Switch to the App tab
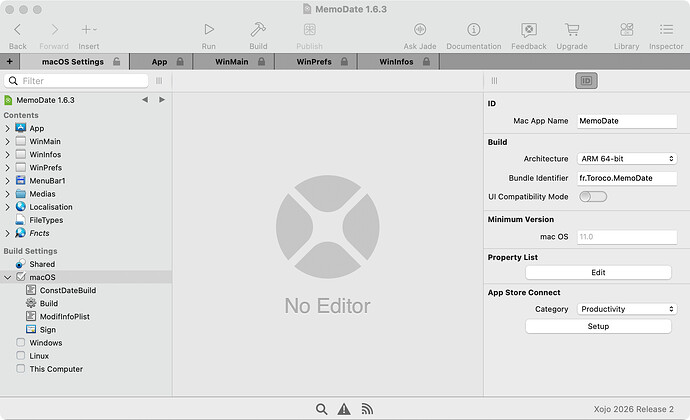This screenshot has height=420, width=690. point(159,62)
